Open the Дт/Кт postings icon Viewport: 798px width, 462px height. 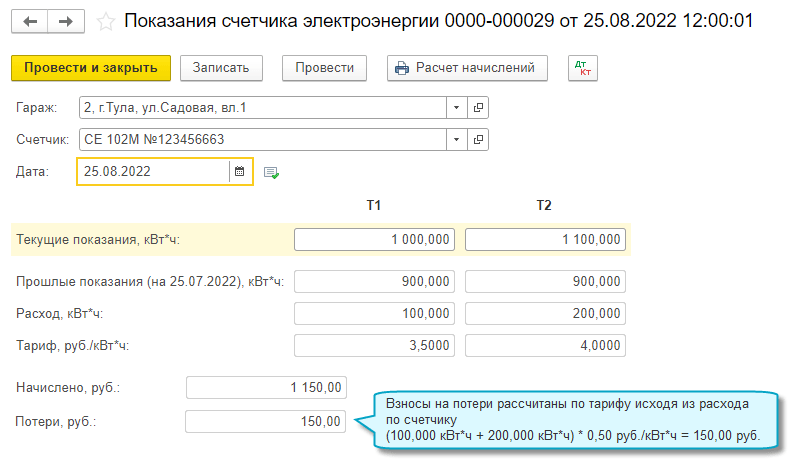point(581,68)
